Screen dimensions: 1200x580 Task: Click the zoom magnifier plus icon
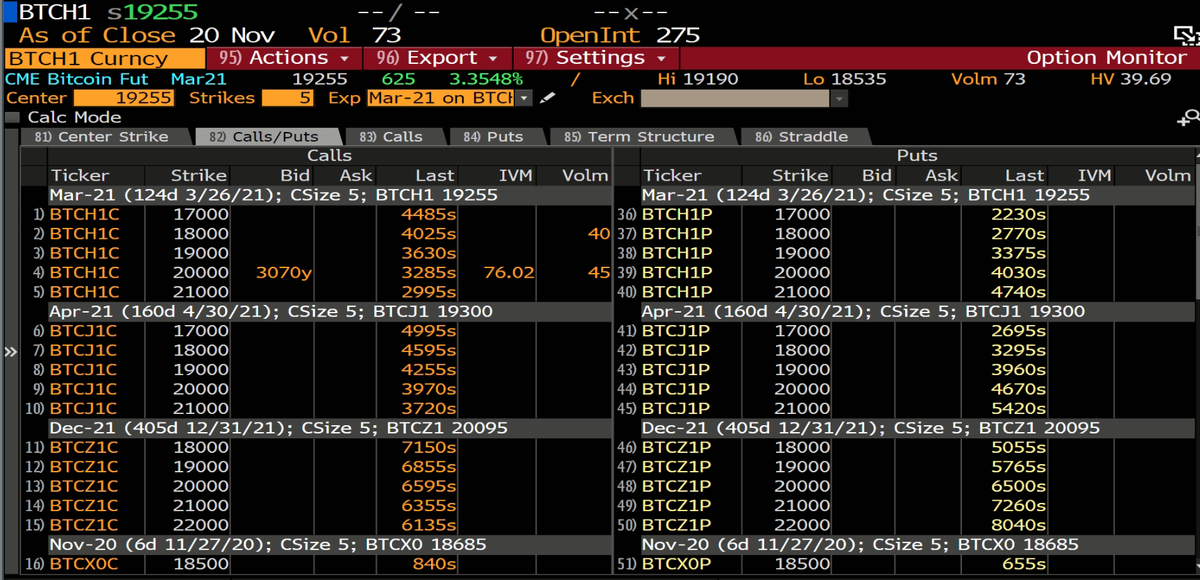click(1190, 118)
